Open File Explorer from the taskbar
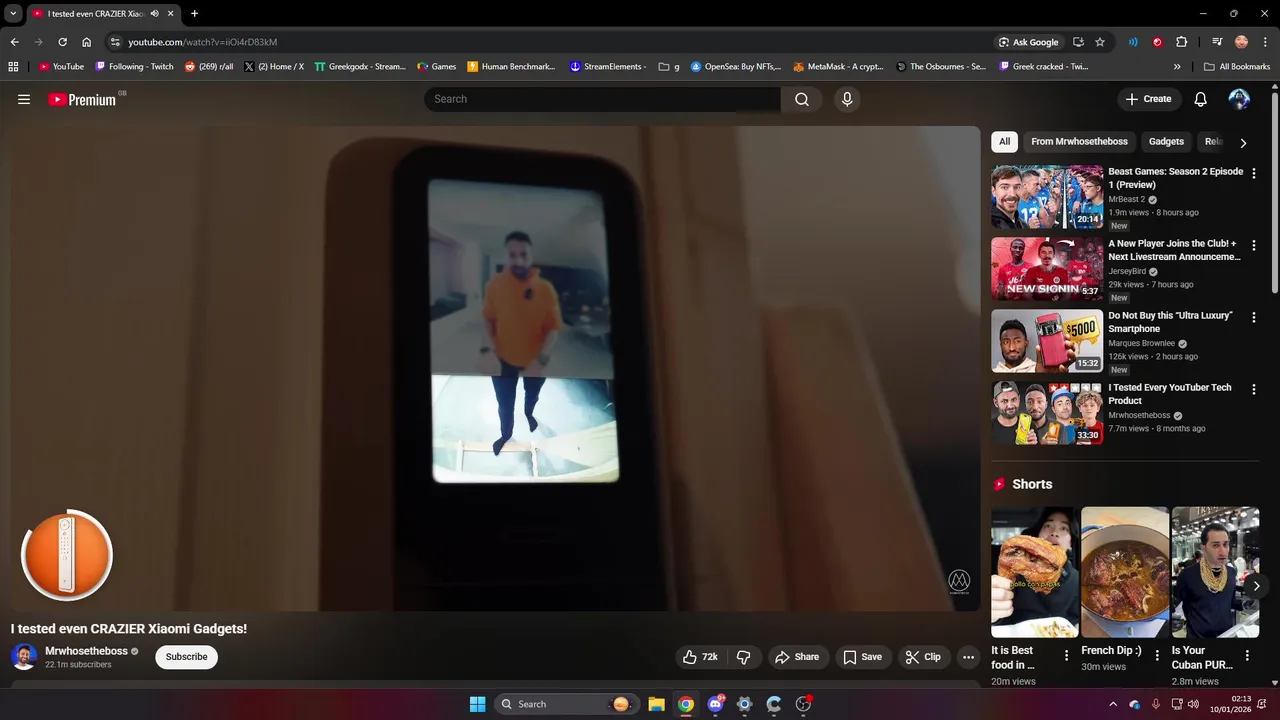Viewport: 1280px width, 720px height. 656,704
